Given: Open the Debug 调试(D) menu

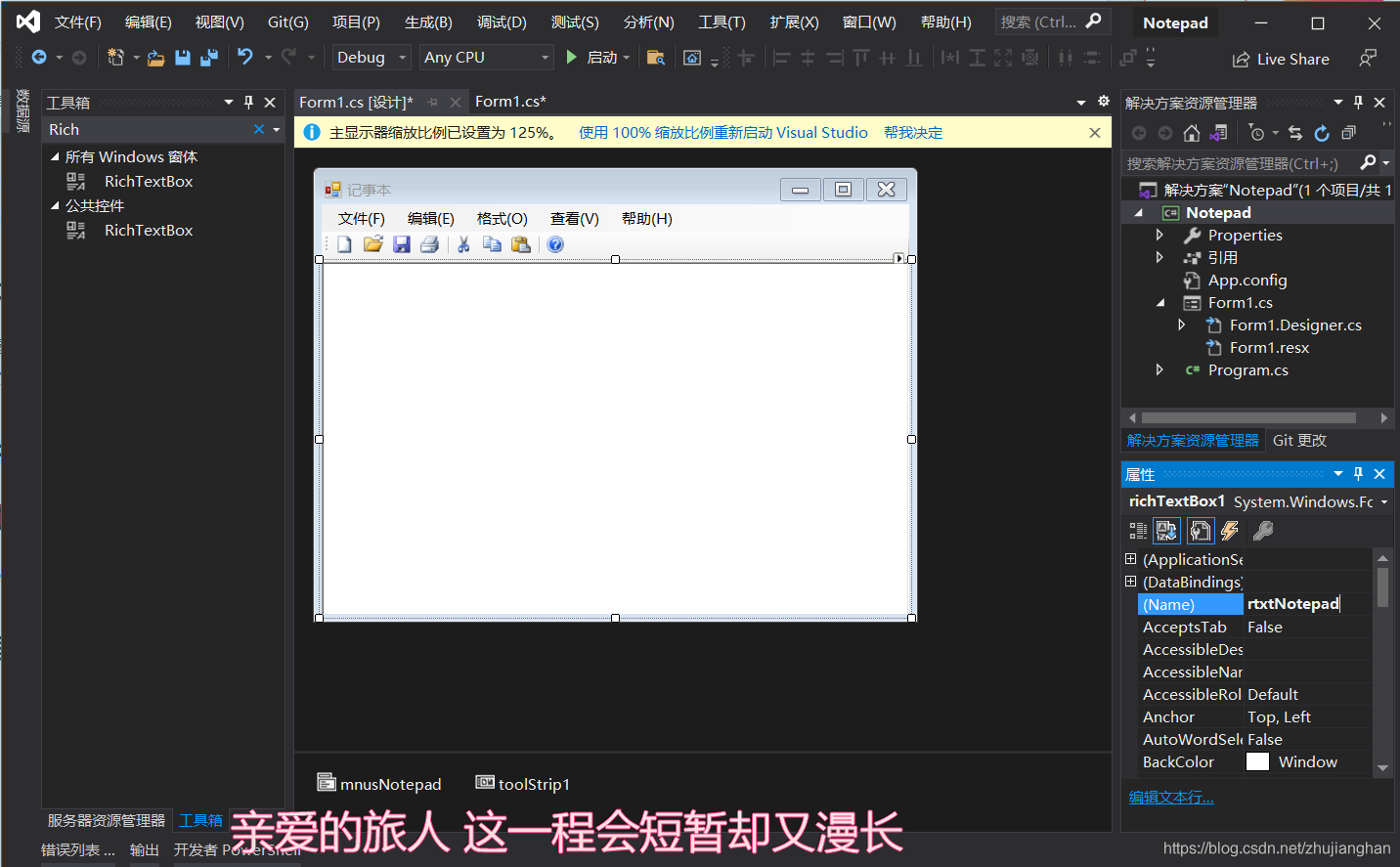Looking at the screenshot, I should pos(502,22).
